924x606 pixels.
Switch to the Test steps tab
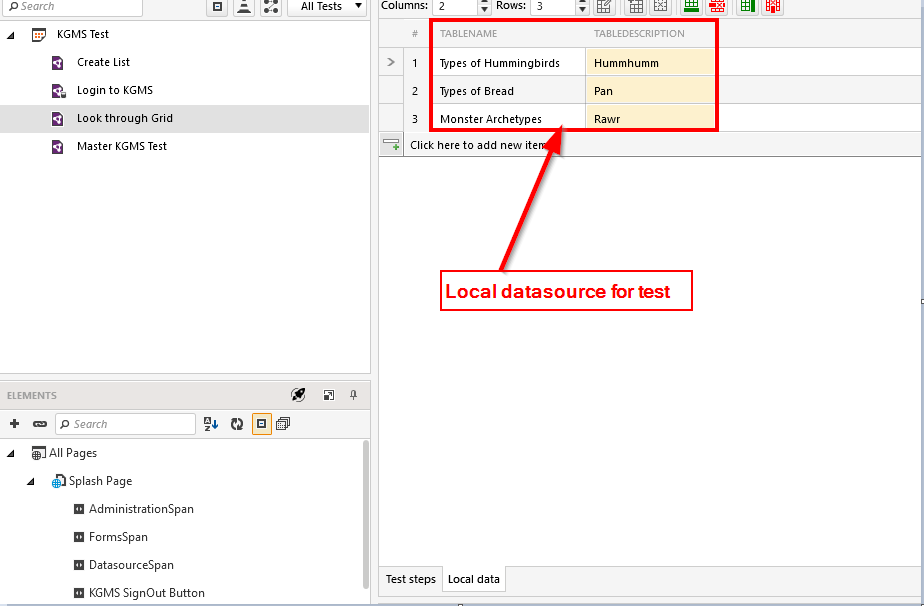(411, 579)
